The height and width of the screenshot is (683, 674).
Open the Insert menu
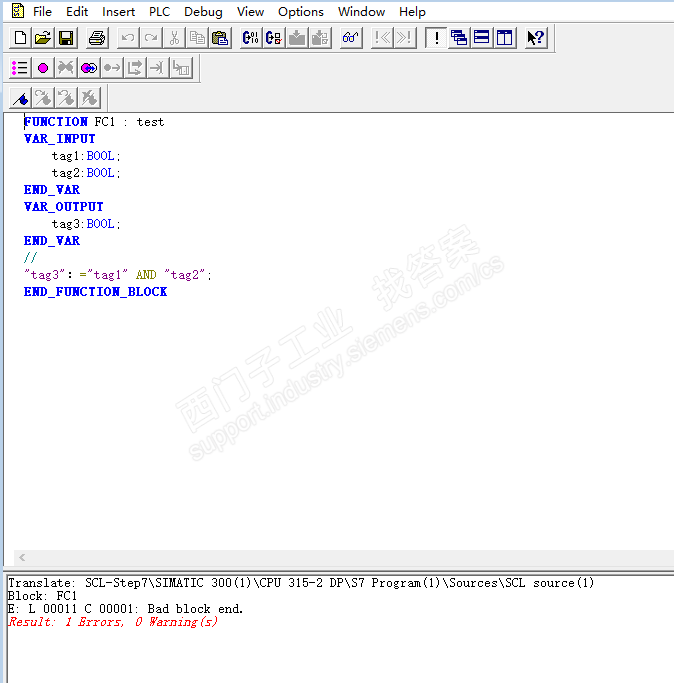(x=119, y=12)
